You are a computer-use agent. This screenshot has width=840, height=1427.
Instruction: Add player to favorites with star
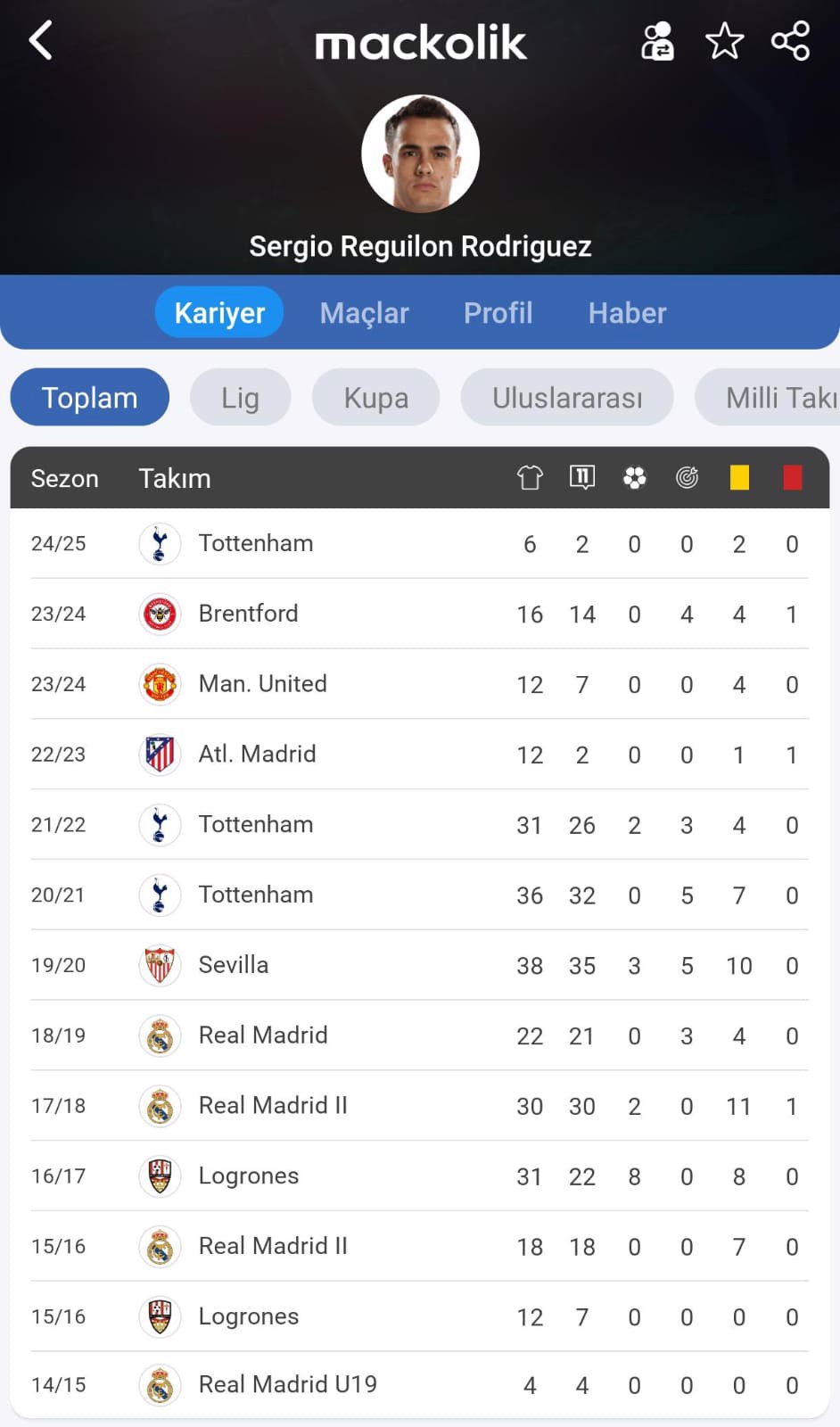click(x=724, y=41)
